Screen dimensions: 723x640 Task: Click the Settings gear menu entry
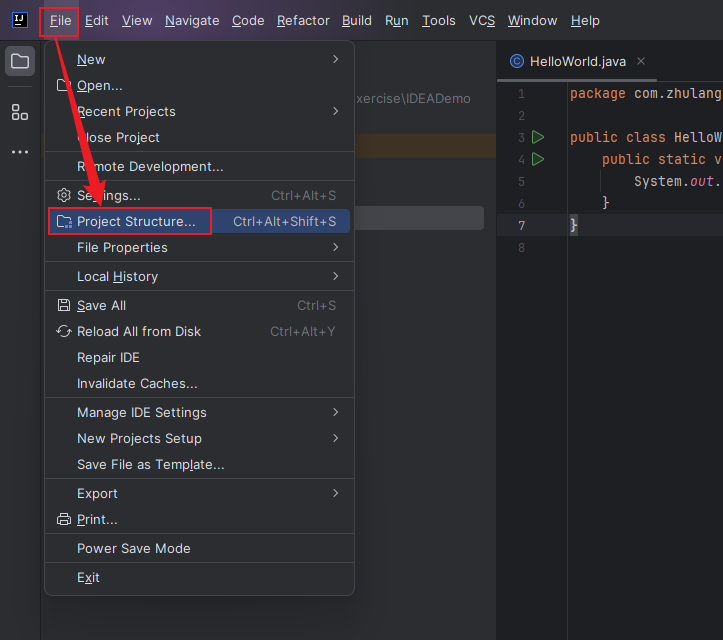(108, 195)
